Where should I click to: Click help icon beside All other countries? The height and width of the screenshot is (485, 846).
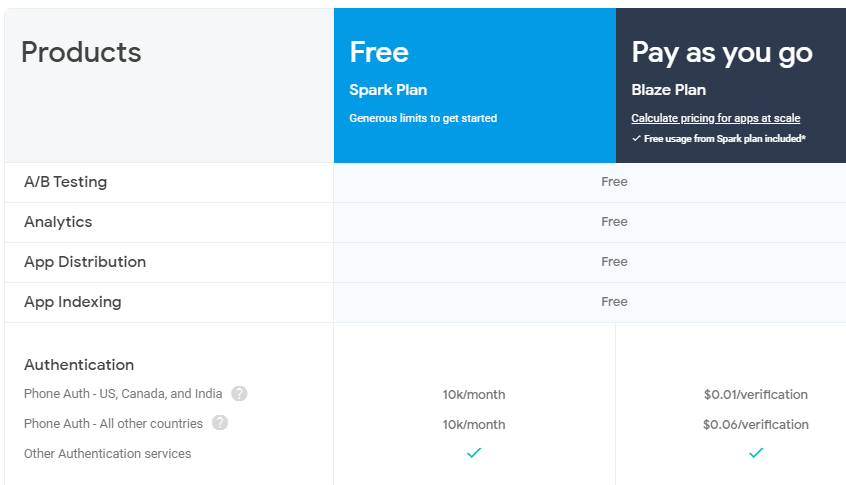(x=220, y=422)
